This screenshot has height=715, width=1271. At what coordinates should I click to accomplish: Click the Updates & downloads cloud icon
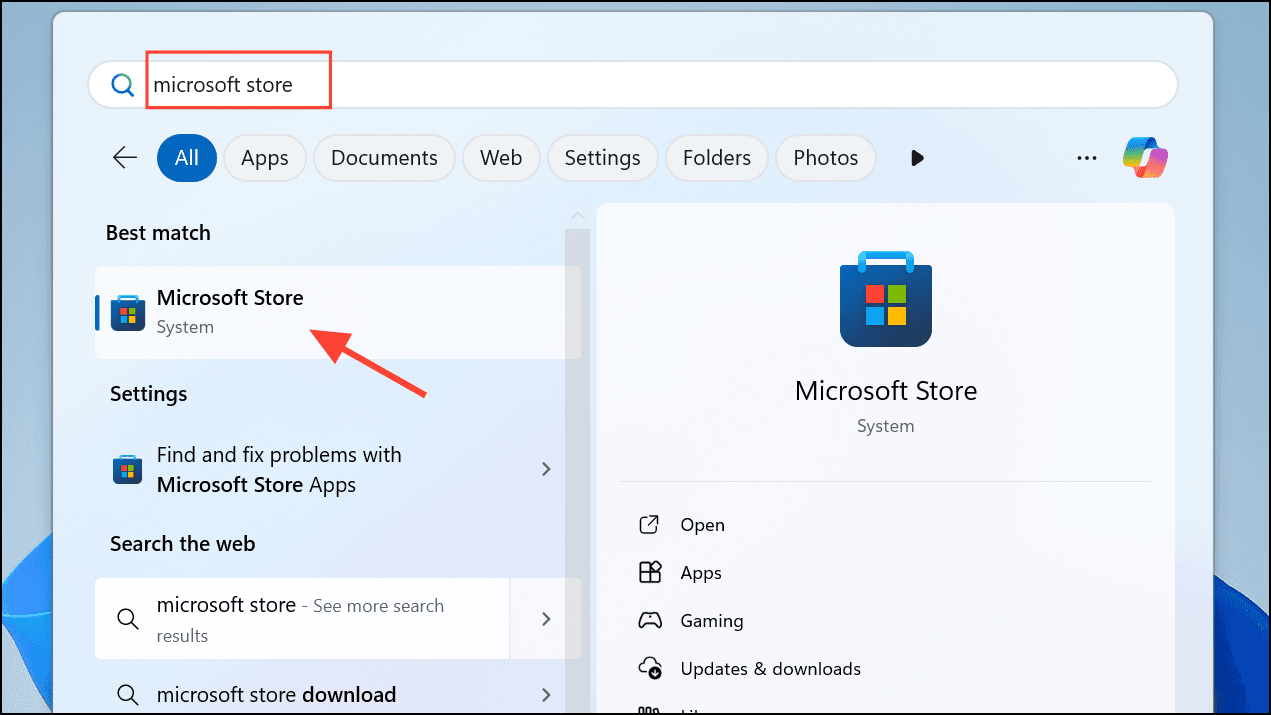point(650,668)
